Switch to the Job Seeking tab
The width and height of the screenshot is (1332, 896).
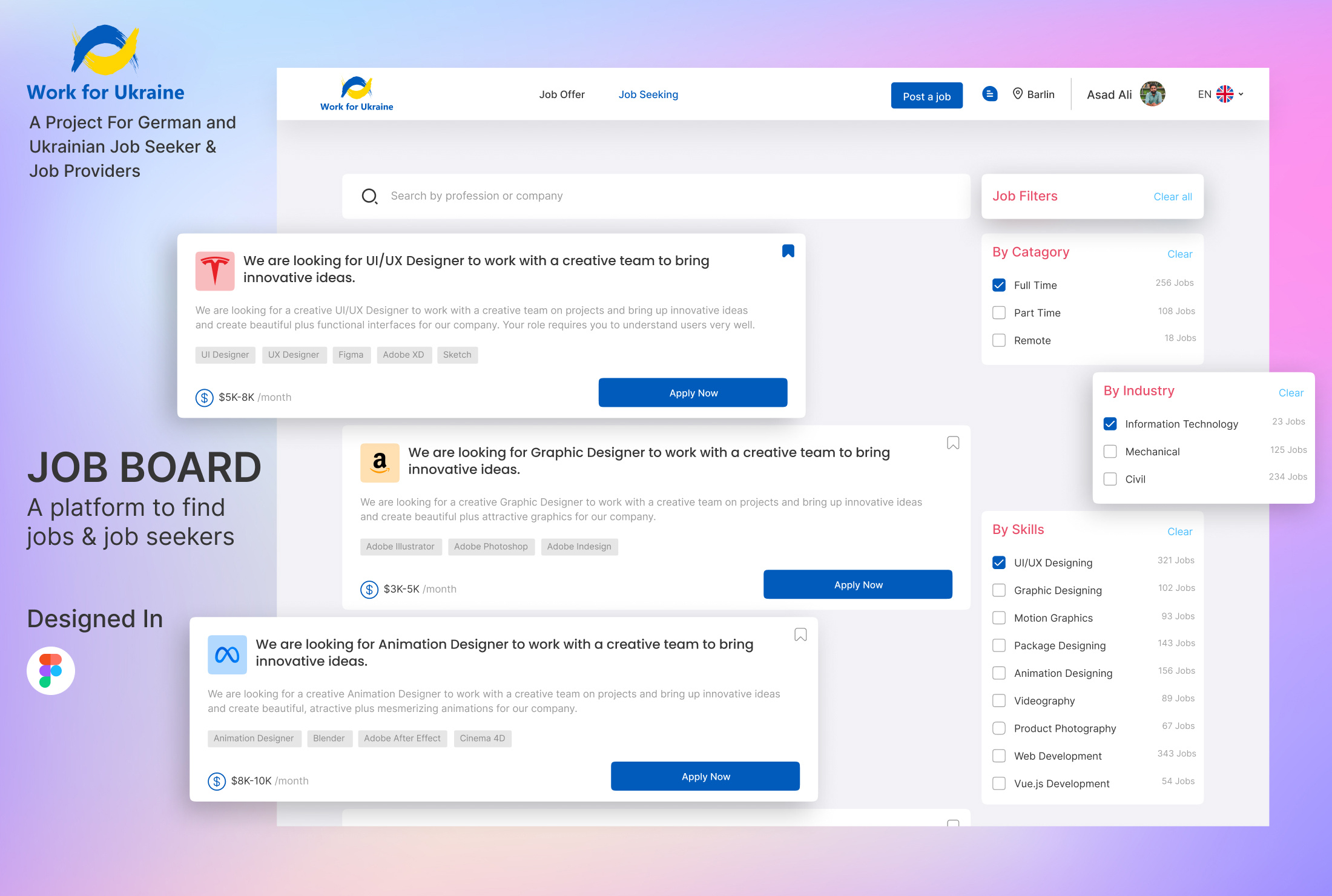pos(648,94)
